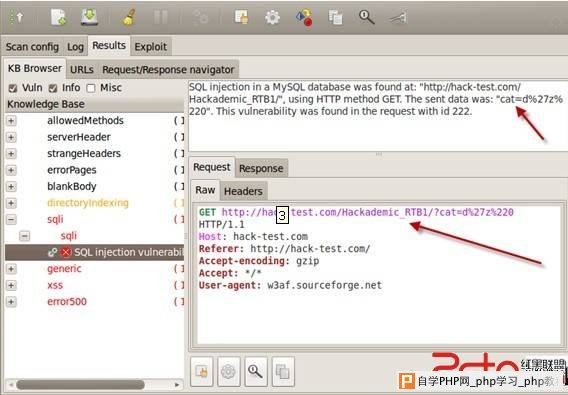Viewport: 568px width, 395px height.
Task: Click the Knowledge Base column header
Action: click(95, 104)
